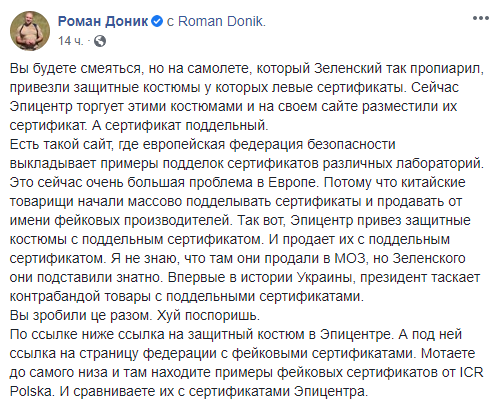Click the phrase Вы зробили це разом
The height and width of the screenshot is (406, 497).
81,316
